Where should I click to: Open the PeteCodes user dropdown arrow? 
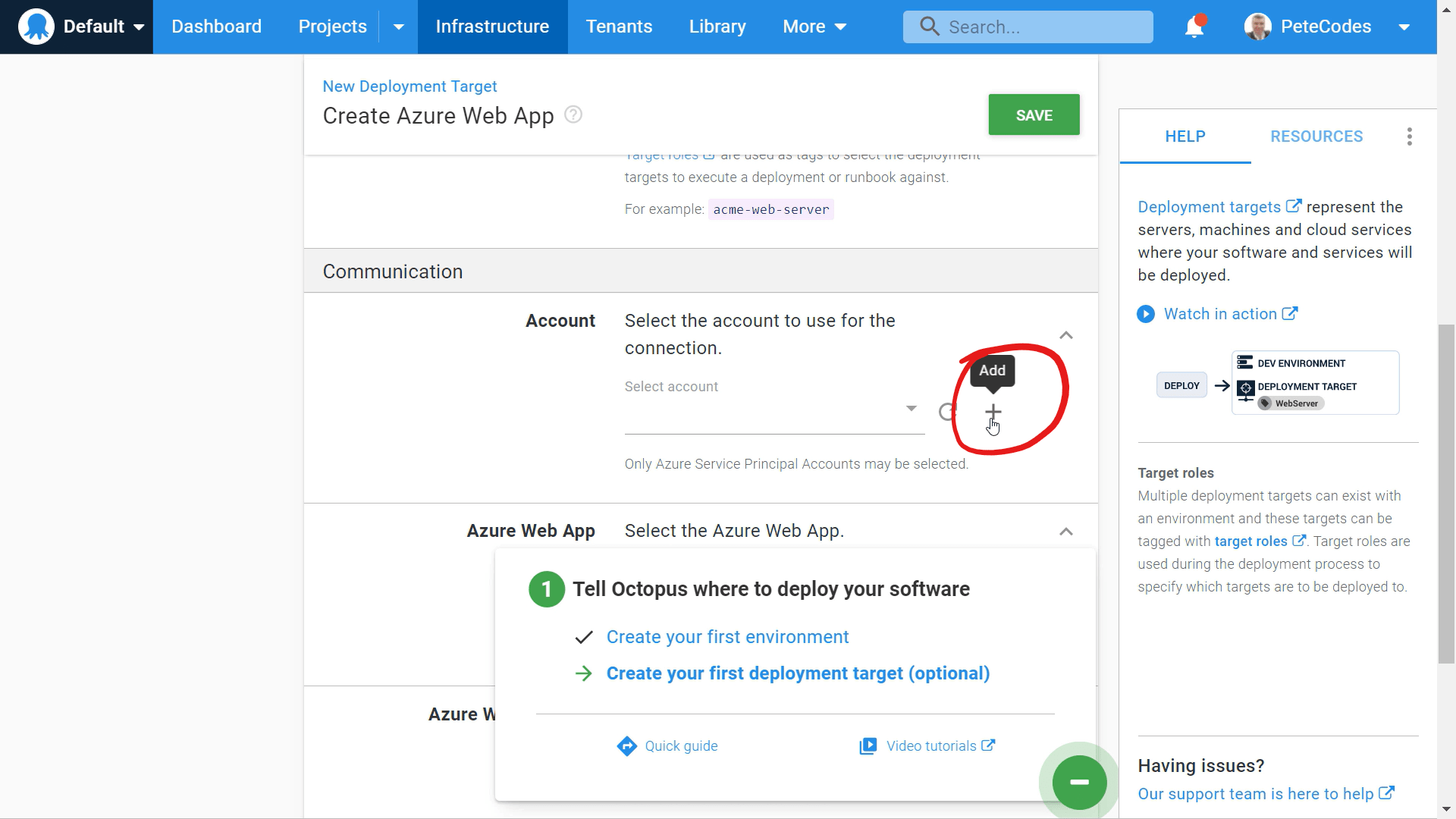[1404, 27]
